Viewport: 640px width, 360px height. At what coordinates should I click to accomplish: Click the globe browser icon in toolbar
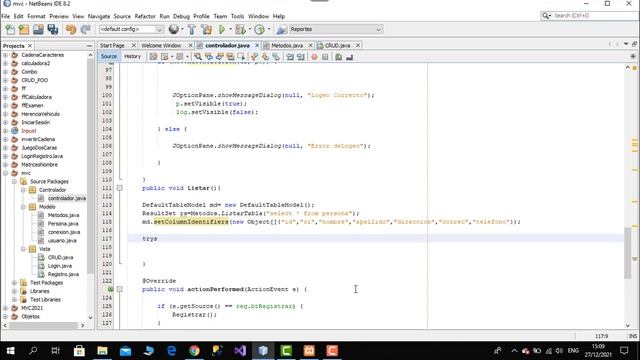pyautogui.click(x=174, y=29)
